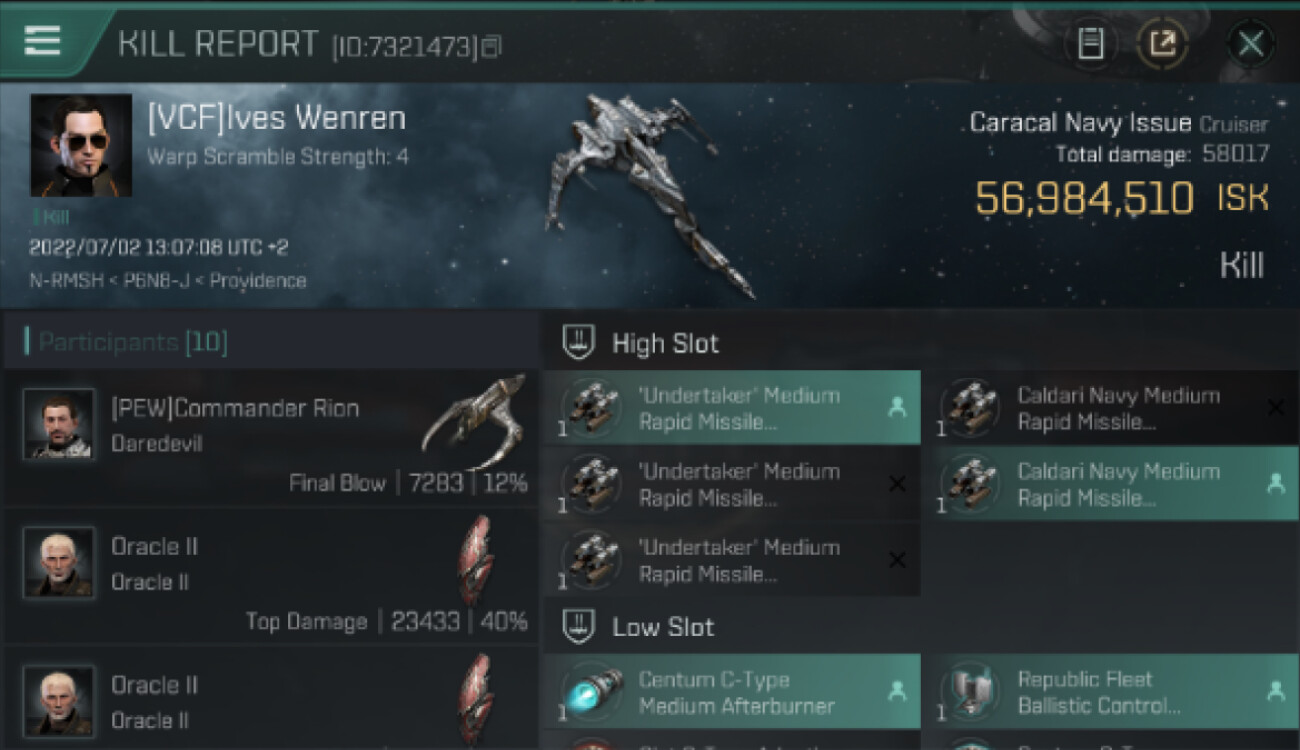The width and height of the screenshot is (1300, 750).
Task: Open the top damage Oracle II ship icon
Action: 477,559
